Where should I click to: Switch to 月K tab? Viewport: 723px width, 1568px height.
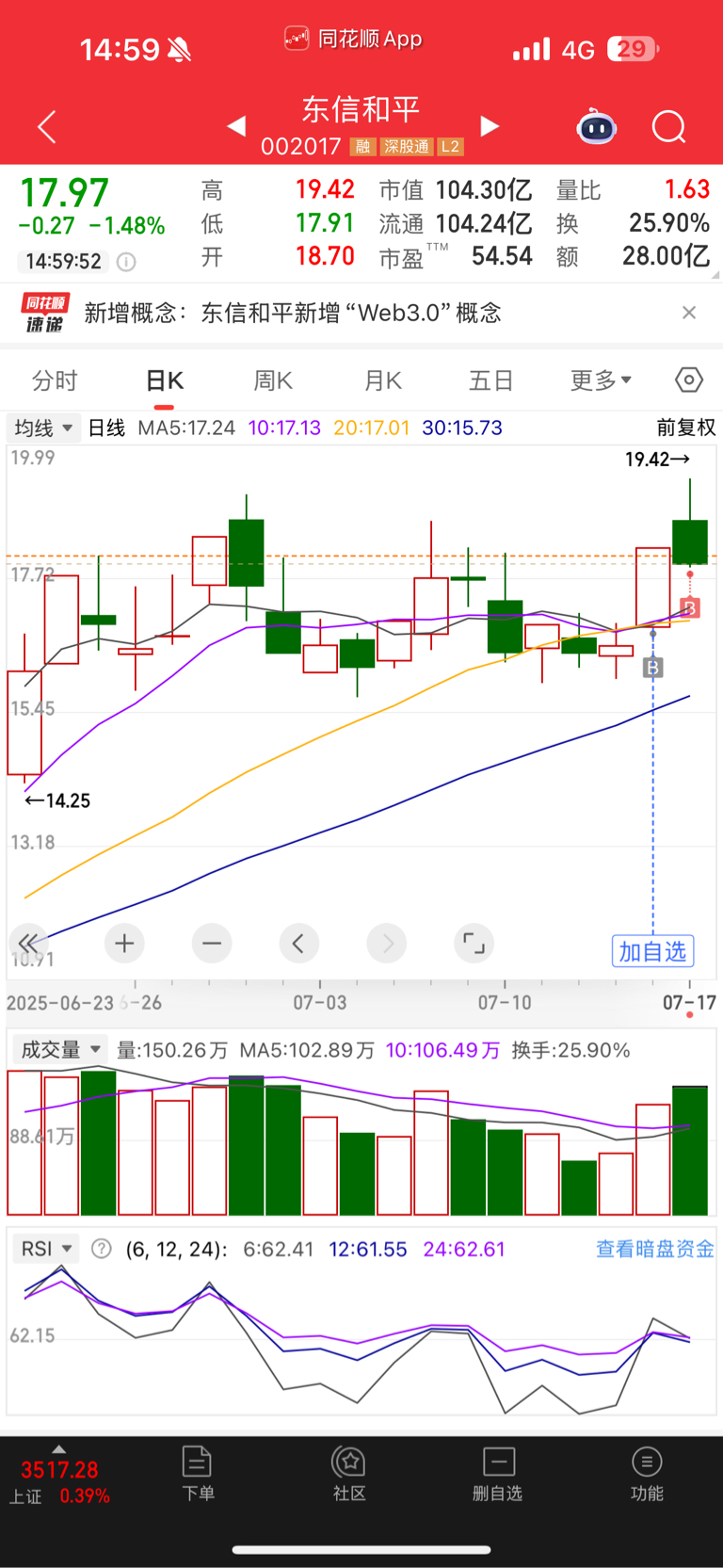point(382,380)
